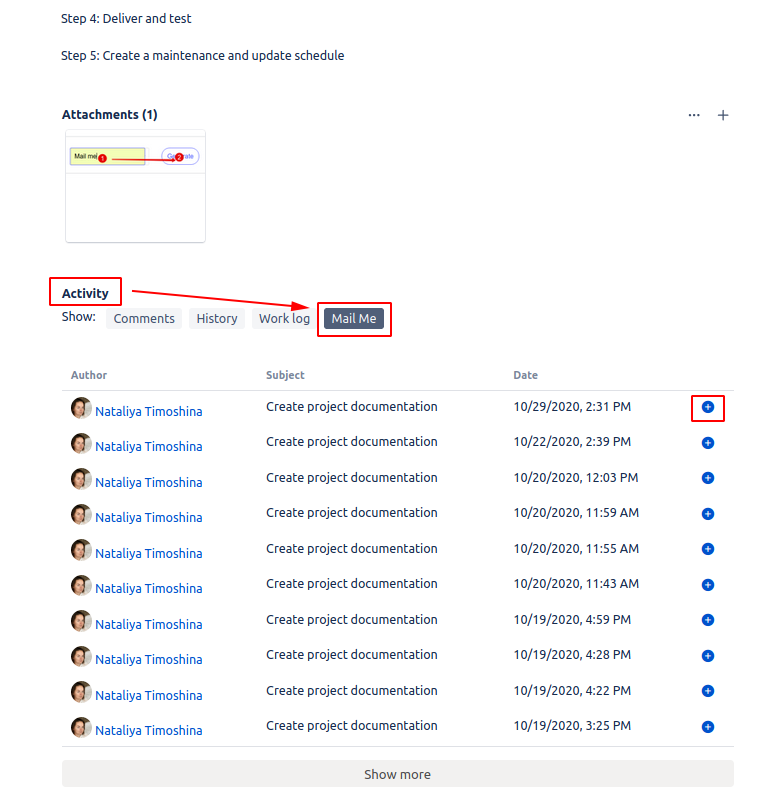The height and width of the screenshot is (795, 761).
Task: Expand the email dated 10/22/2020, 2:39 PM
Action: click(x=708, y=443)
